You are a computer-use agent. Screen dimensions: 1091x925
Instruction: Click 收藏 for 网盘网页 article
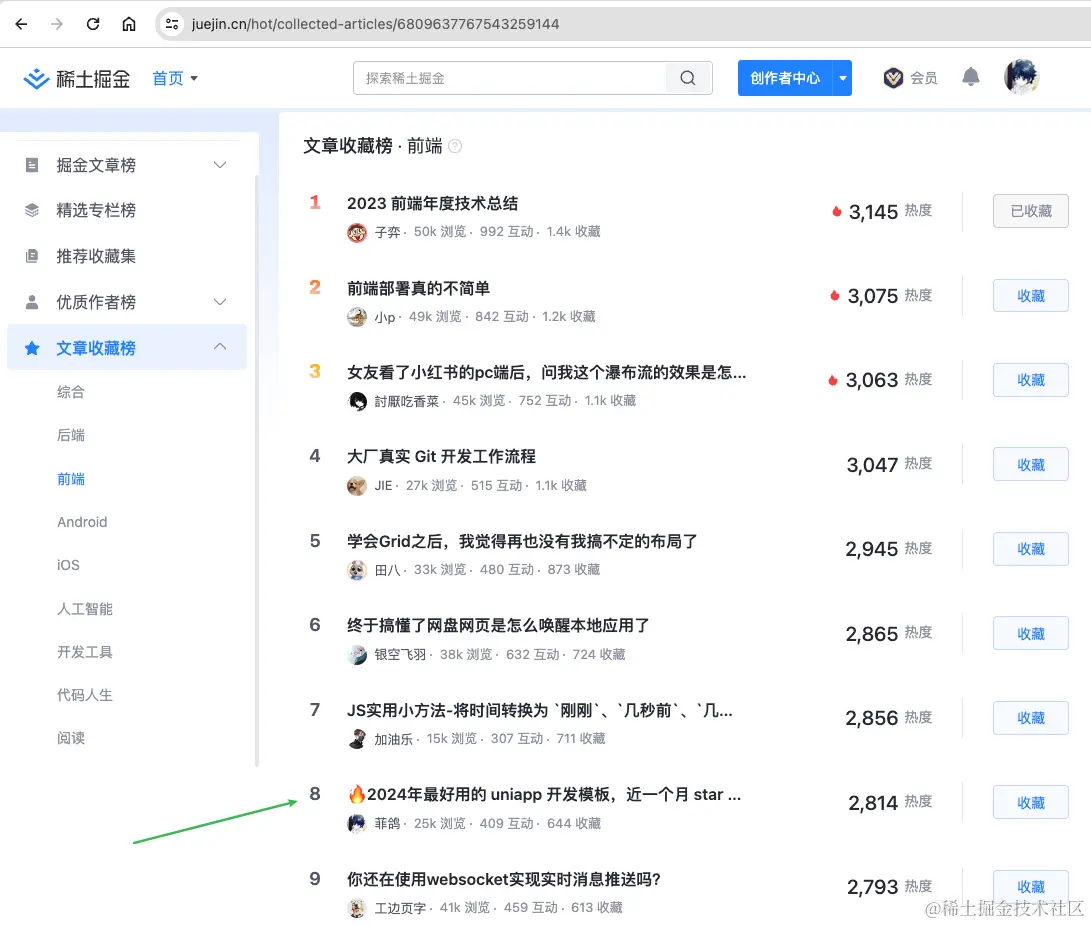pyautogui.click(x=1030, y=633)
